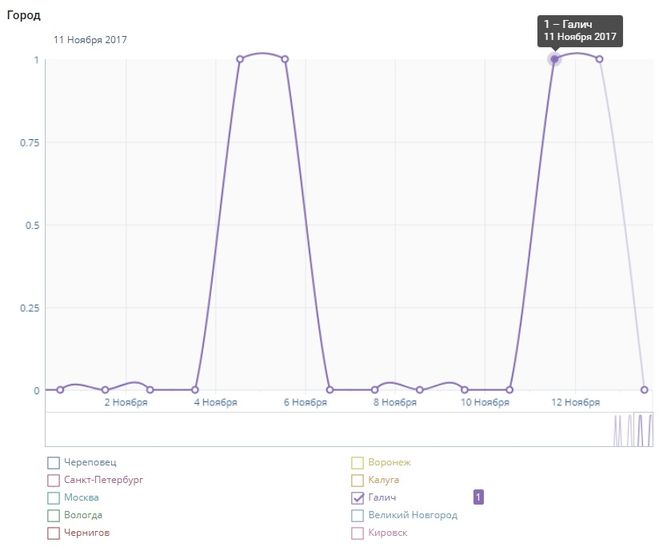The image size is (659, 547).
Task: Enable the Кировск series checkbox
Action: 357,533
